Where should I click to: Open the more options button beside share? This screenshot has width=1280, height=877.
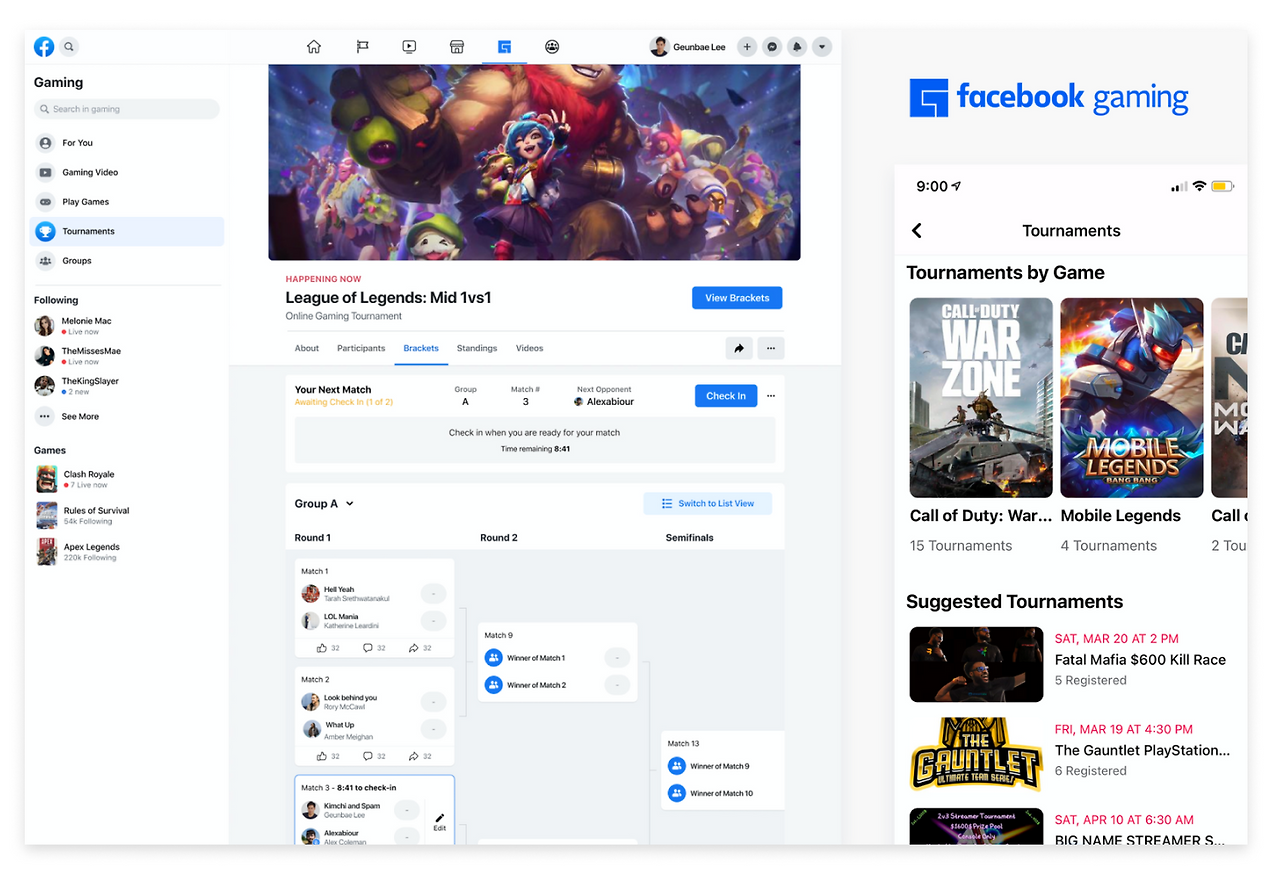(x=771, y=348)
